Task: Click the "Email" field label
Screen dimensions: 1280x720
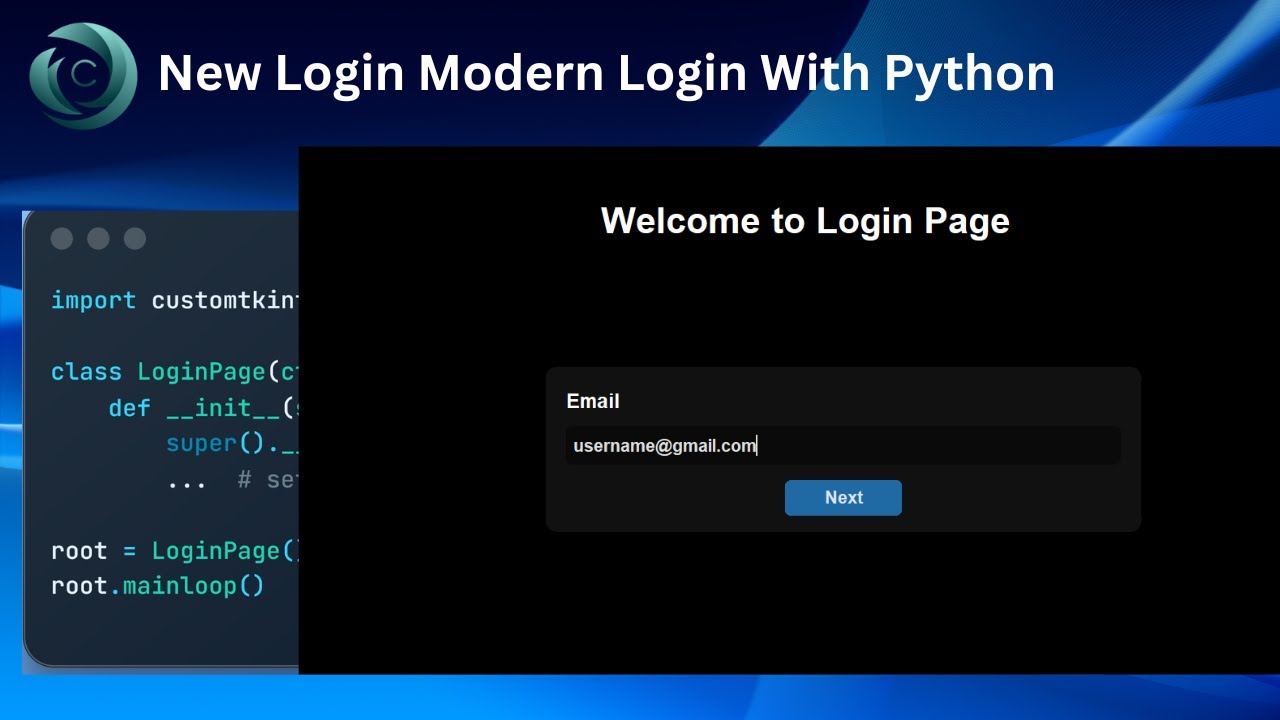Action: pos(593,401)
